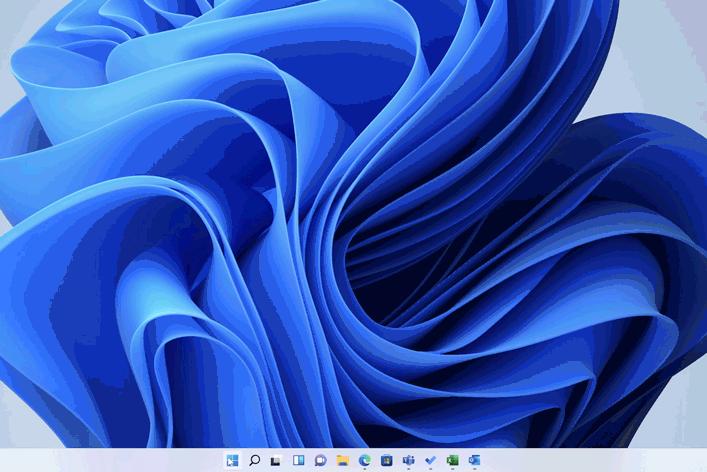Switch to Microsoft Teams app
Viewport: 707px width, 472px height.
coord(409,460)
